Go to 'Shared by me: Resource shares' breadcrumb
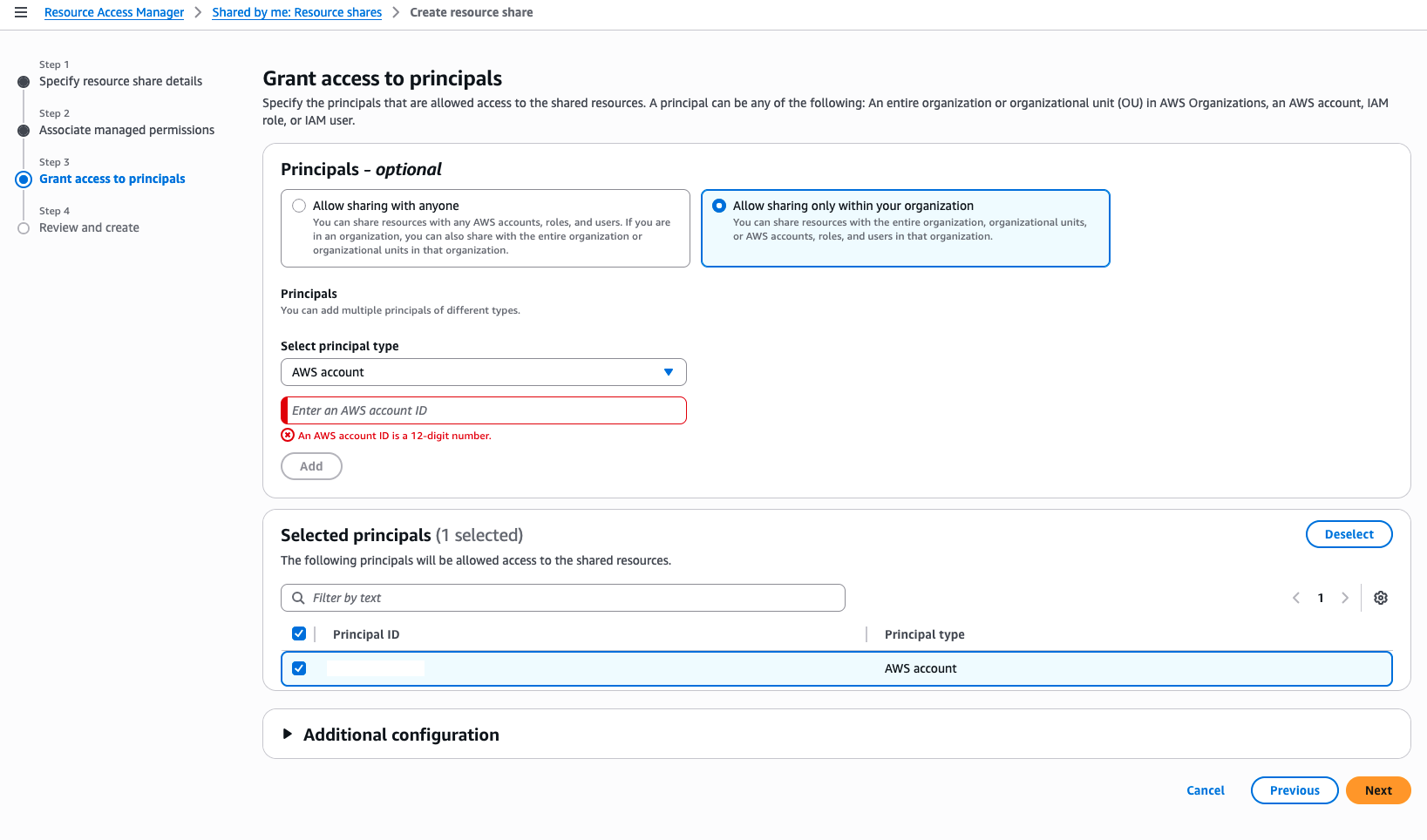The image size is (1427, 840). pyautogui.click(x=296, y=12)
